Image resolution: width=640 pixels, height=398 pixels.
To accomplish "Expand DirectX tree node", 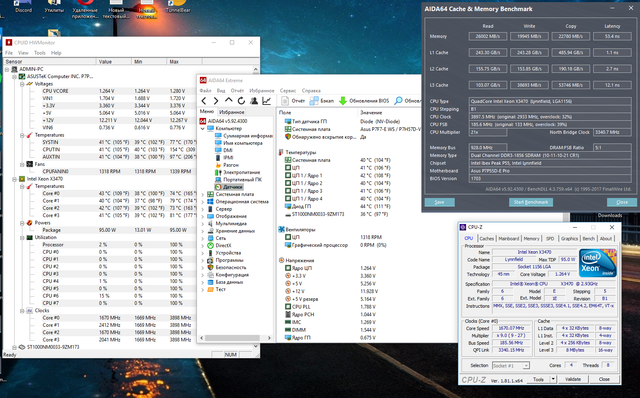I will (x=202, y=245).
